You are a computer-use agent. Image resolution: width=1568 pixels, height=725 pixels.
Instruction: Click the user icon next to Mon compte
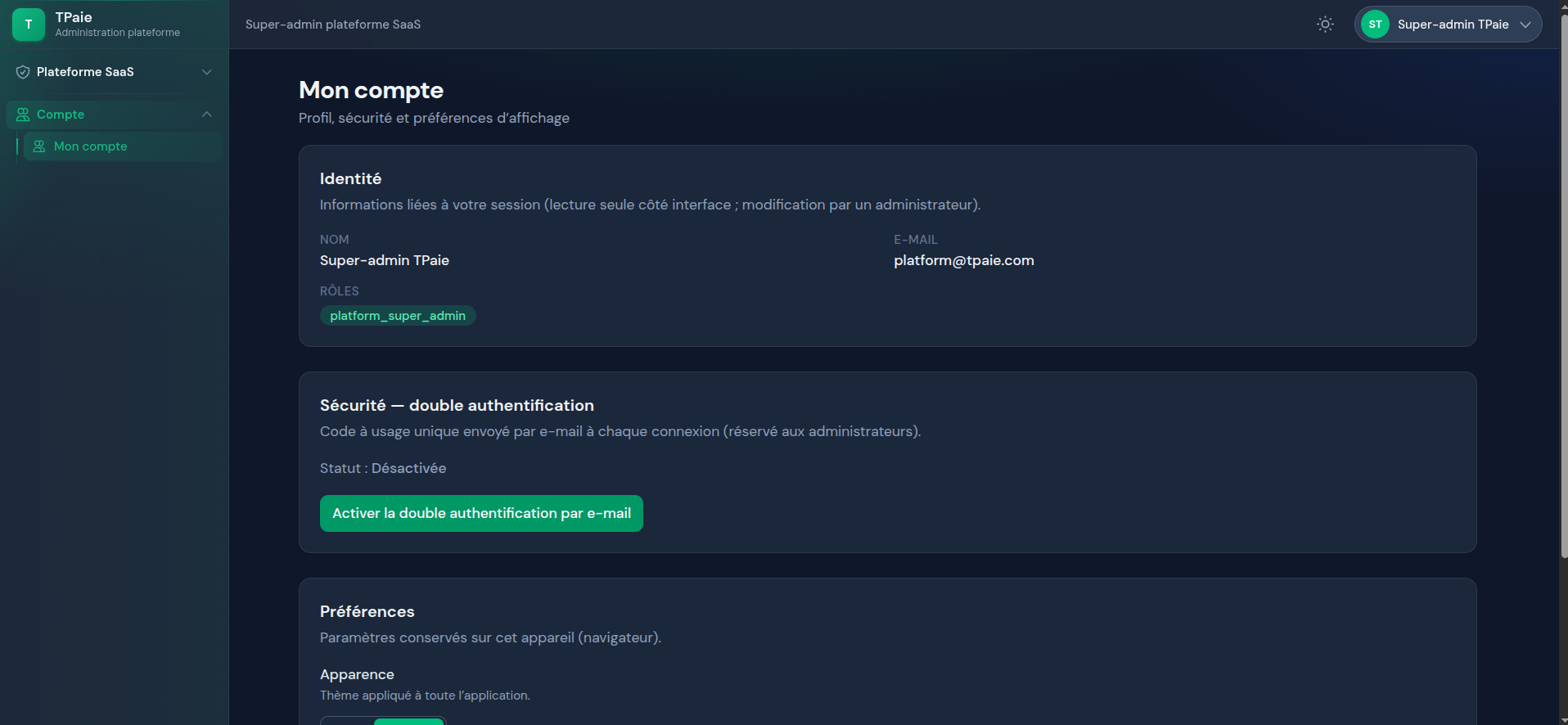coord(39,146)
